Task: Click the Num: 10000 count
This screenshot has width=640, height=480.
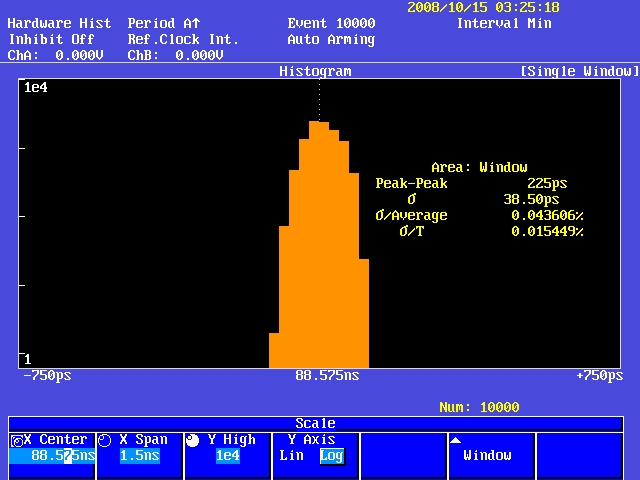Action: [479, 407]
